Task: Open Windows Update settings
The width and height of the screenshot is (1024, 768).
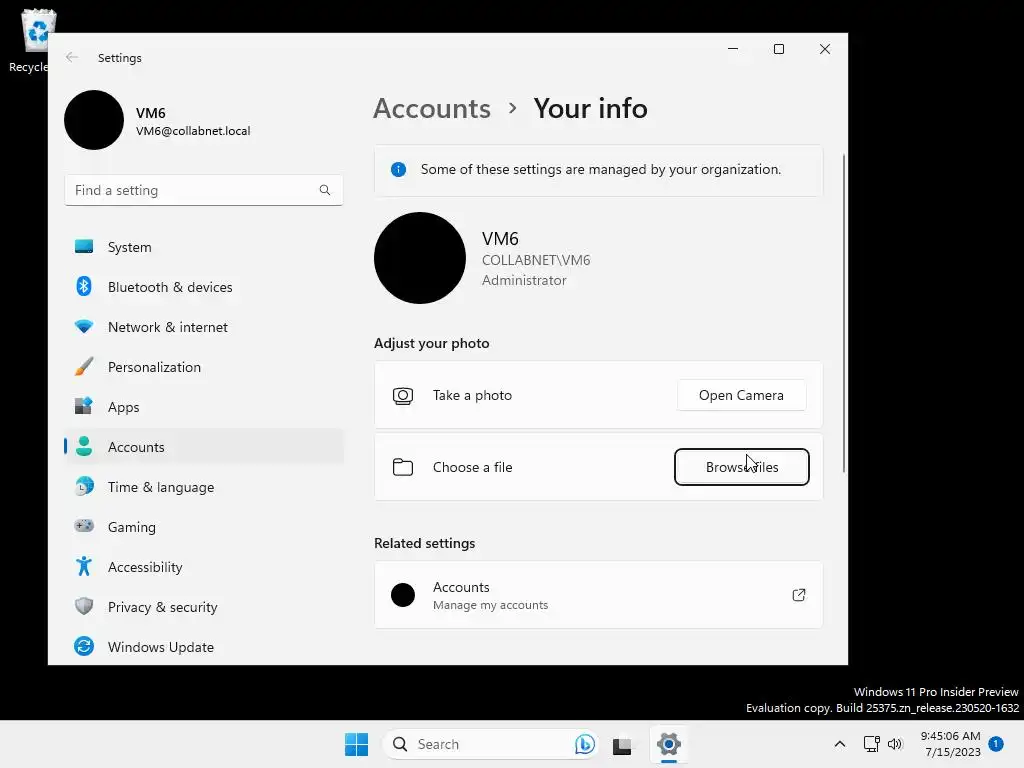Action: point(204,647)
